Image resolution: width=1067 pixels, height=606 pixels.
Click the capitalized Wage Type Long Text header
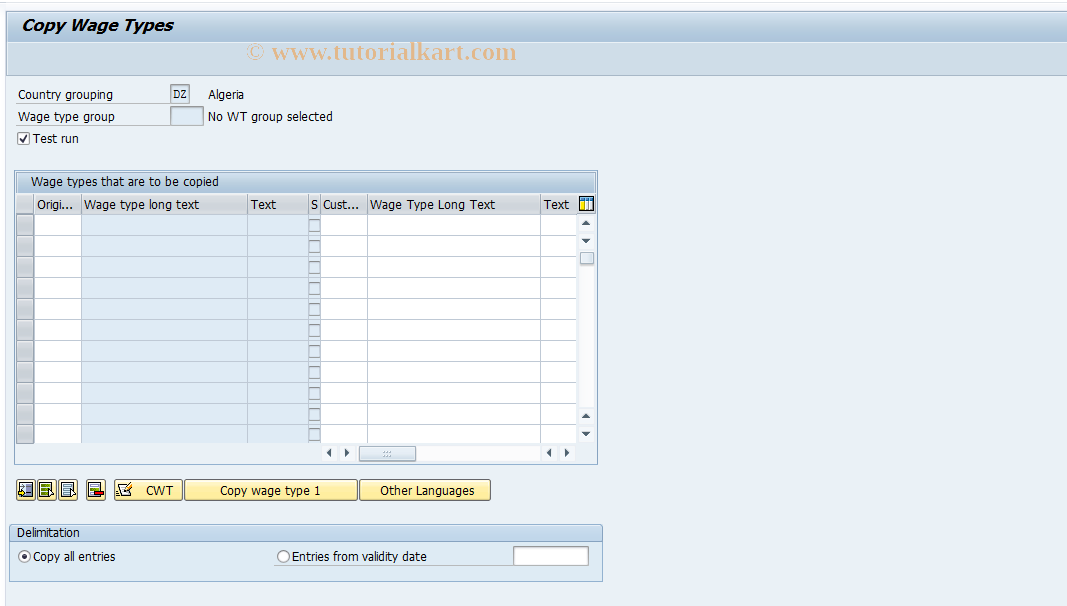coord(454,204)
